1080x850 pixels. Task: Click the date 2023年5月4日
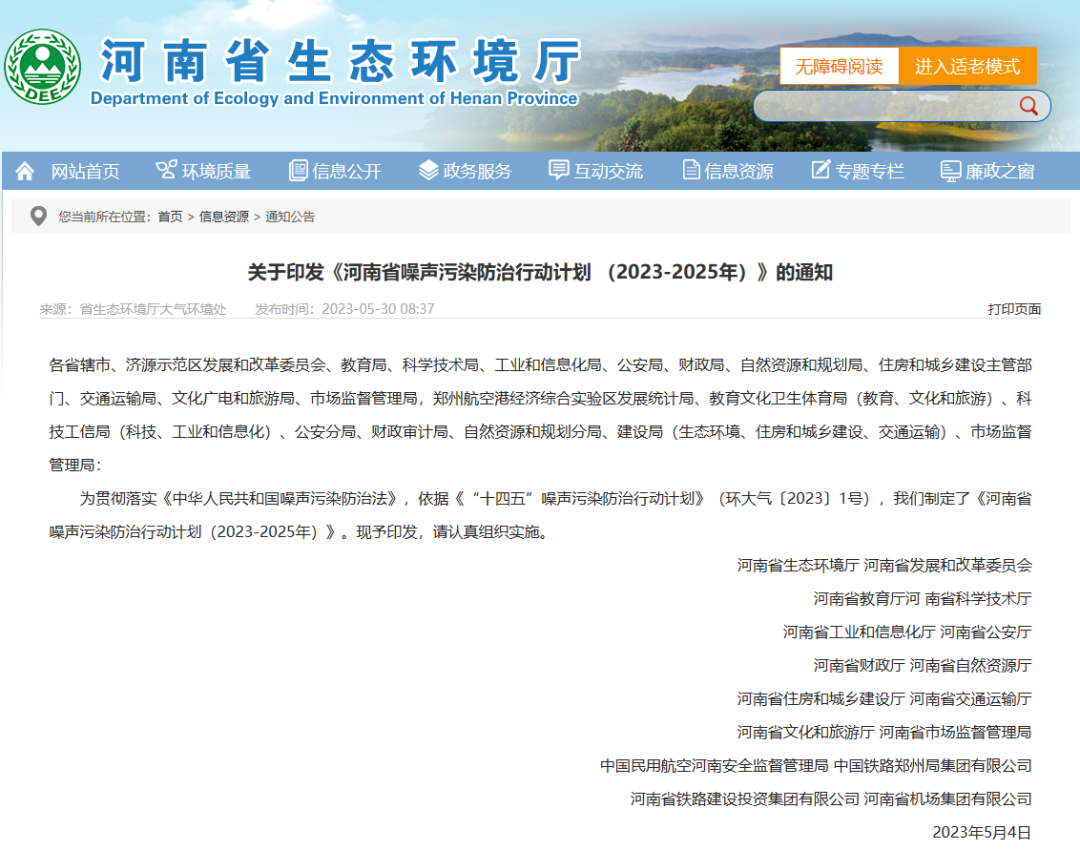982,832
